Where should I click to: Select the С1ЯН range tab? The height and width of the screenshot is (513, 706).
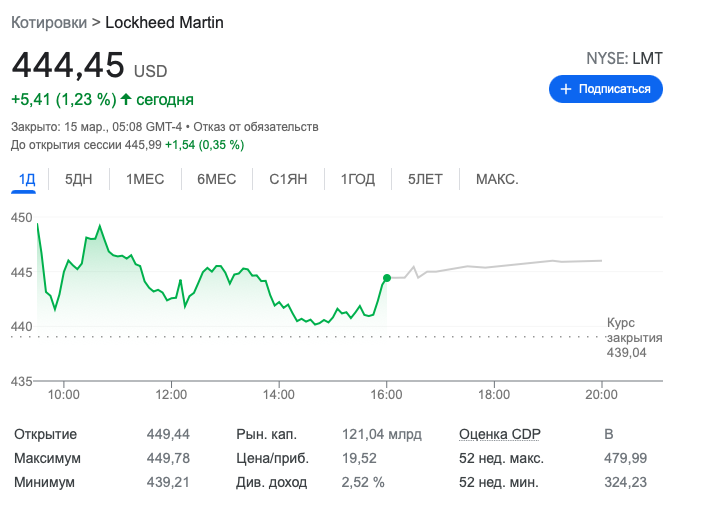click(x=288, y=179)
